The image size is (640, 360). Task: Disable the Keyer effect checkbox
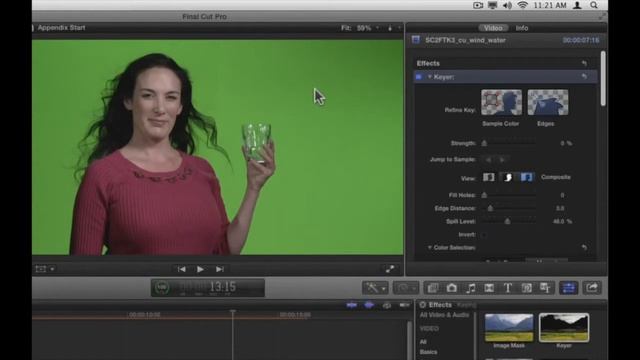tap(418, 77)
